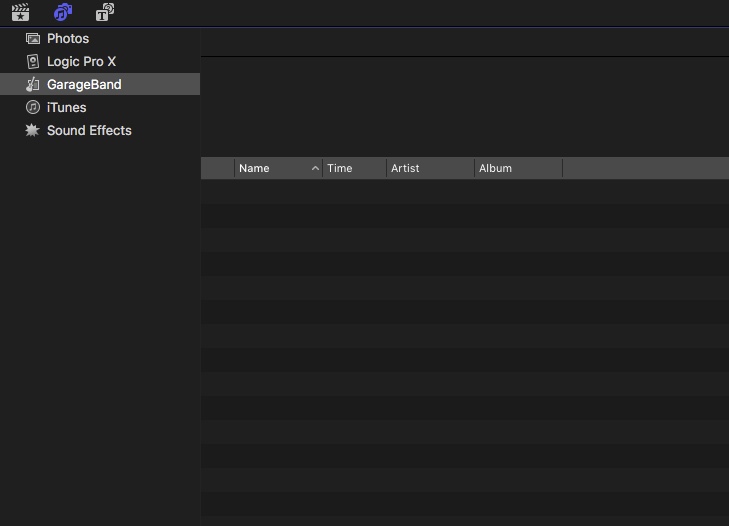Click the Logic Pro X speaker icon

(x=33, y=61)
